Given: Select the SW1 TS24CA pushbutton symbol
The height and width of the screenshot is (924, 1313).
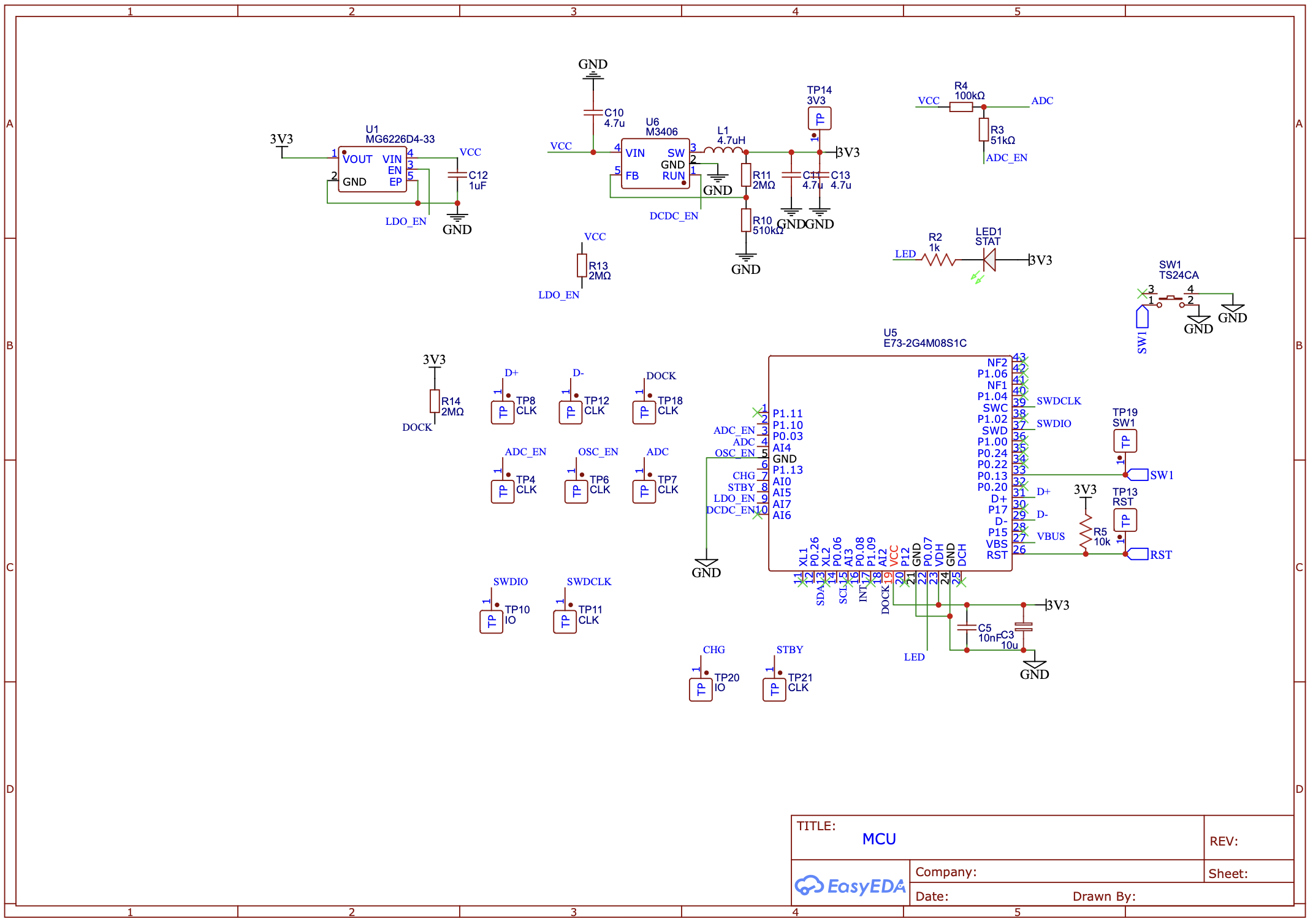Looking at the screenshot, I should tap(1170, 298).
